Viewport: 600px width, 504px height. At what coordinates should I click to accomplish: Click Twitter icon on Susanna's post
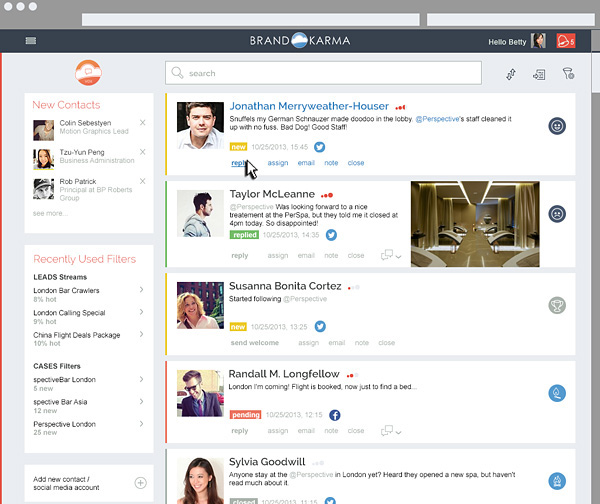tap(320, 326)
